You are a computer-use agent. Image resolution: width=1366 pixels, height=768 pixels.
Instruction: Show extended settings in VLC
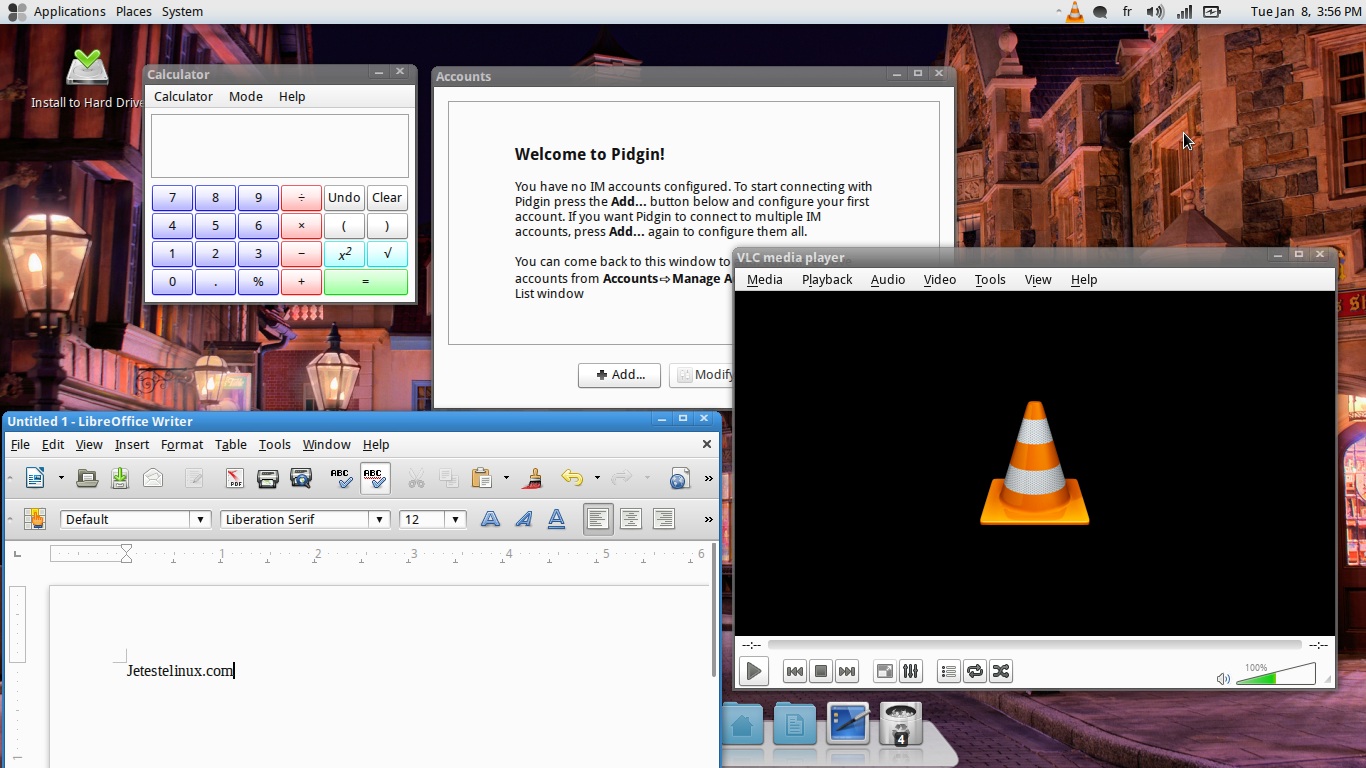pyautogui.click(x=910, y=672)
